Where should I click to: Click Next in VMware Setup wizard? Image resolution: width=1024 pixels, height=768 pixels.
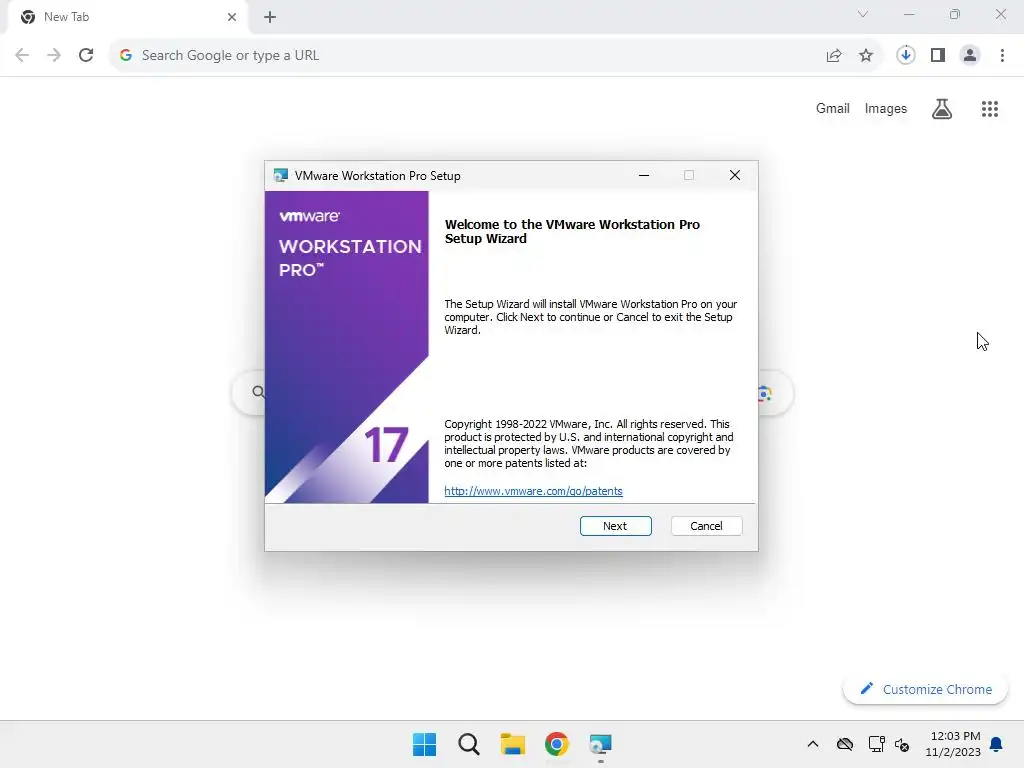pyautogui.click(x=615, y=526)
